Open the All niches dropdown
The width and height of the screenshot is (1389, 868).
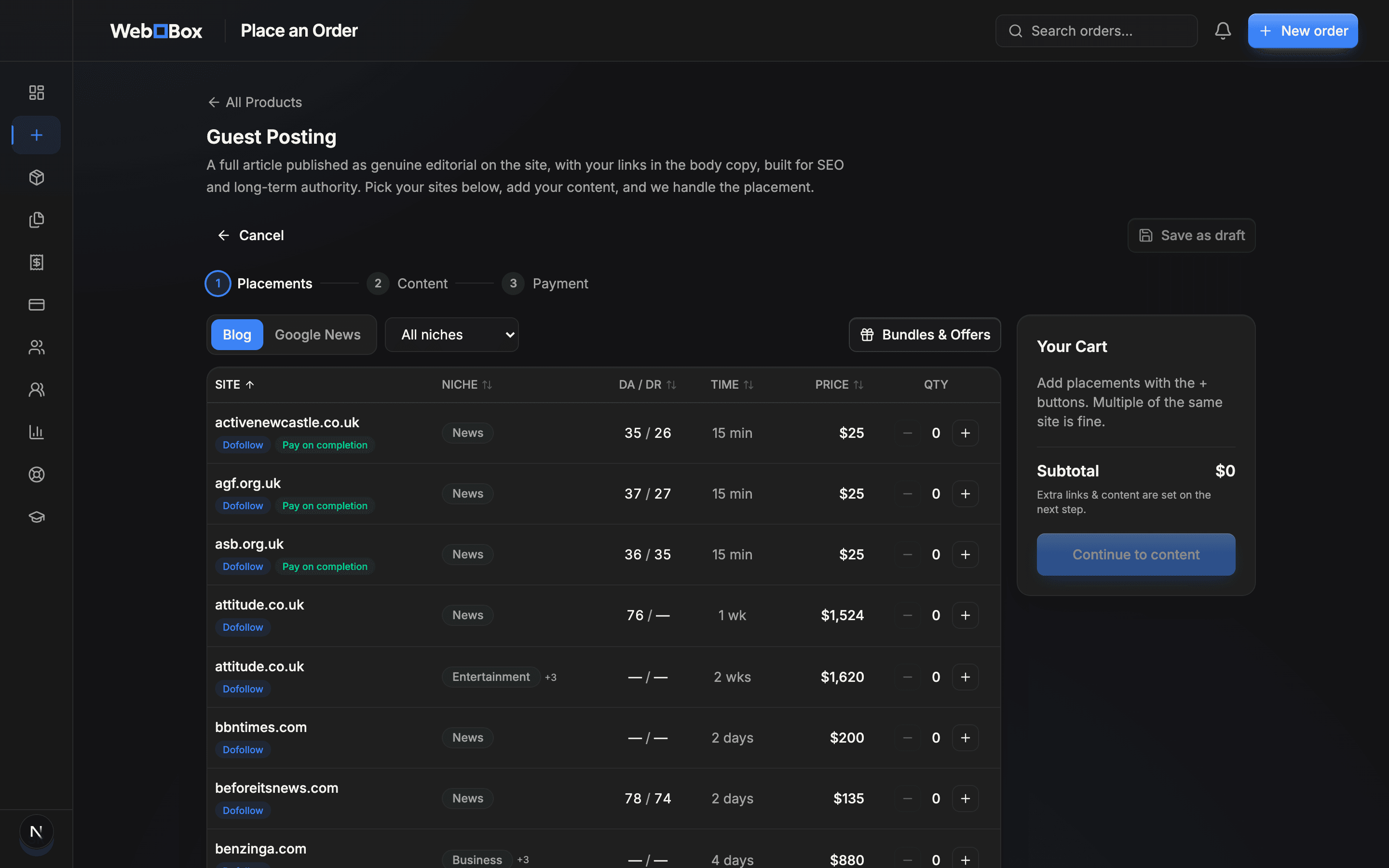pyautogui.click(x=452, y=335)
